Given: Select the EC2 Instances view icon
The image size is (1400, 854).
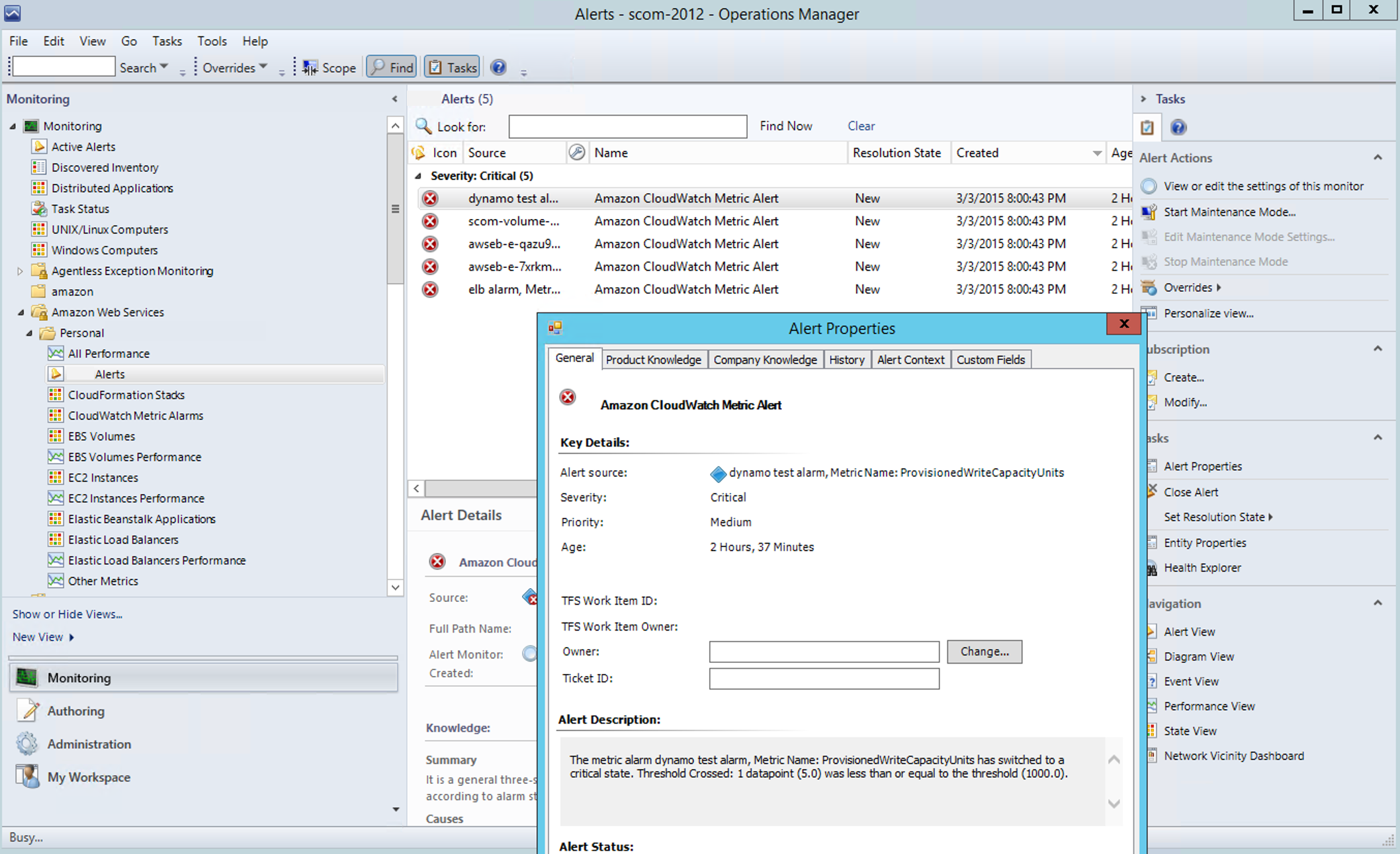Looking at the screenshot, I should [56, 478].
